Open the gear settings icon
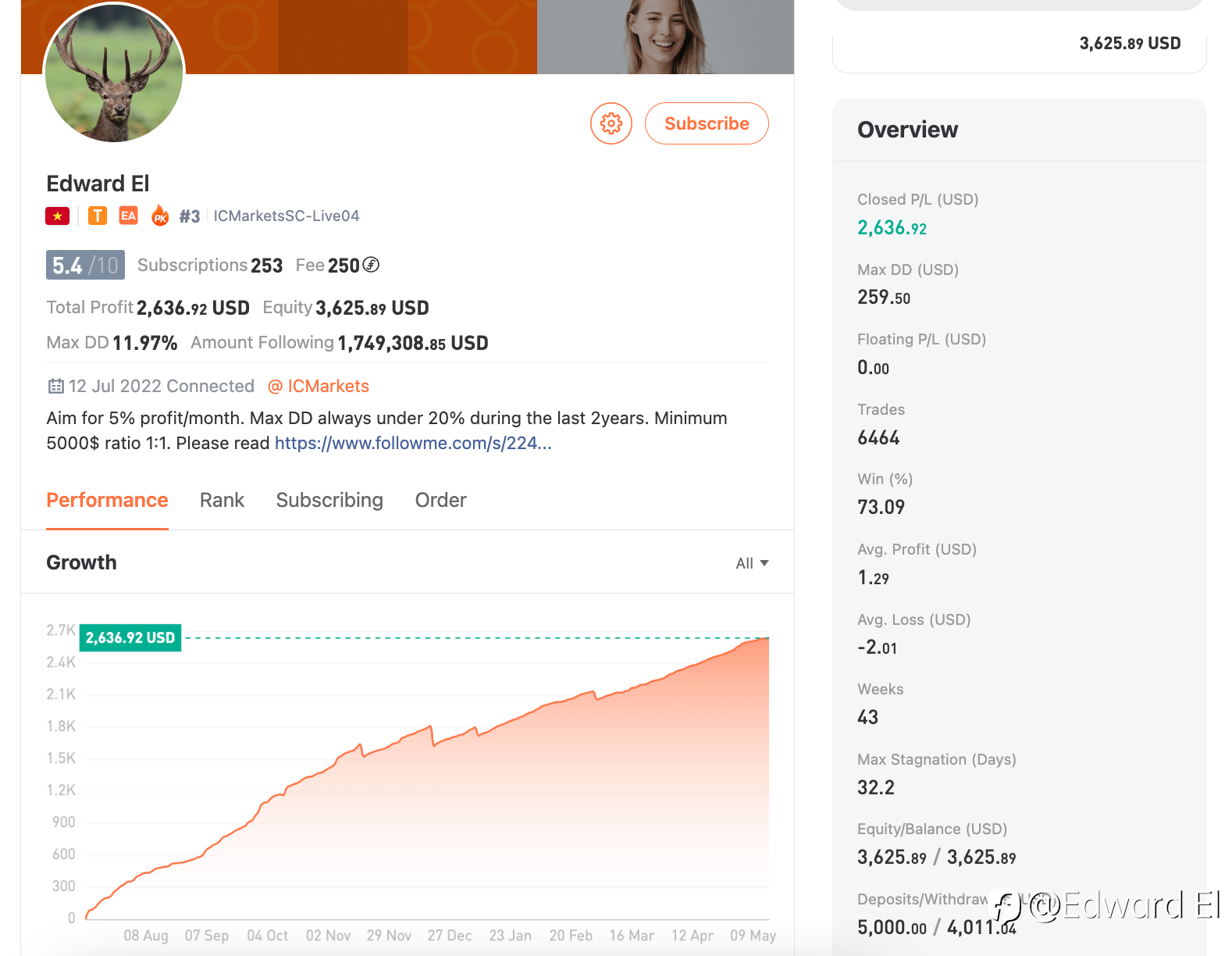Screen dimensions: 1232x956 [x=611, y=123]
